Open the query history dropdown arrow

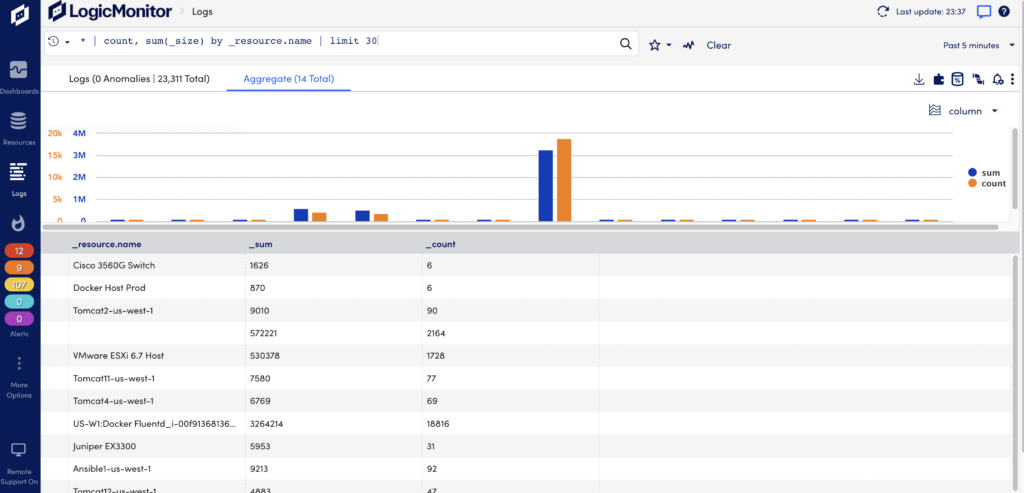click(67, 42)
